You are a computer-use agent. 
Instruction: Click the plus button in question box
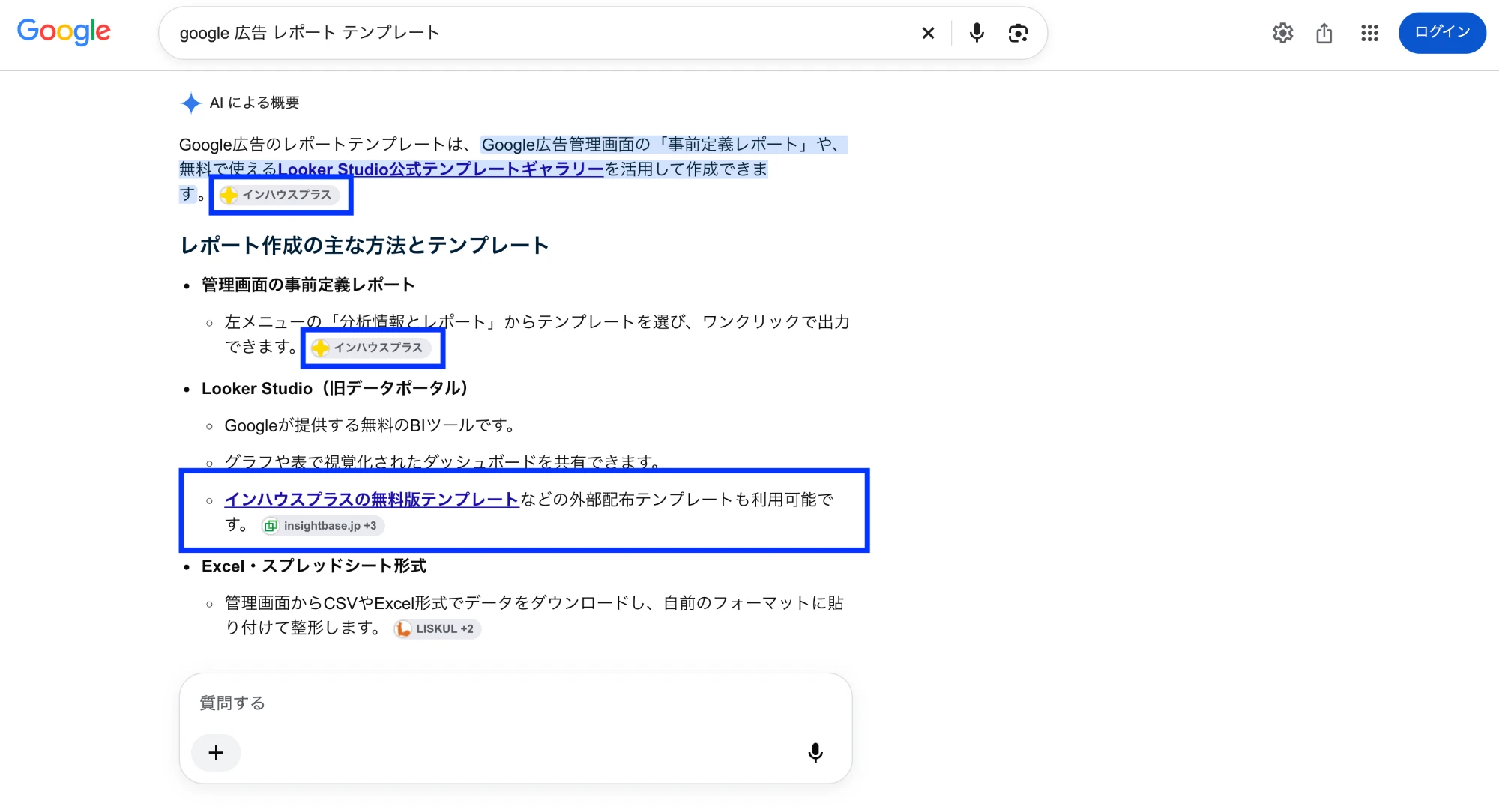pos(216,753)
